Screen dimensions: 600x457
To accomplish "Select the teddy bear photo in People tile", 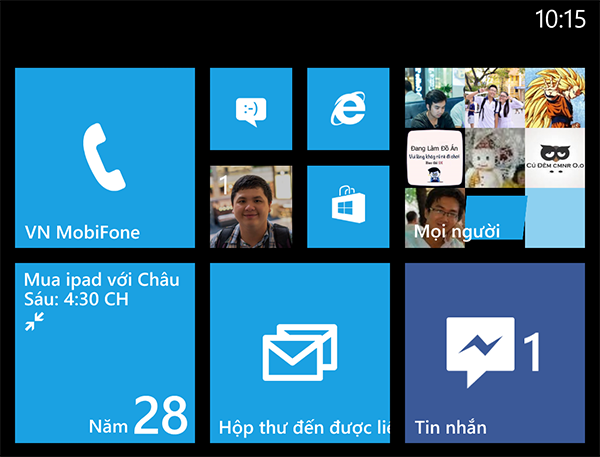I will pos(494,157).
